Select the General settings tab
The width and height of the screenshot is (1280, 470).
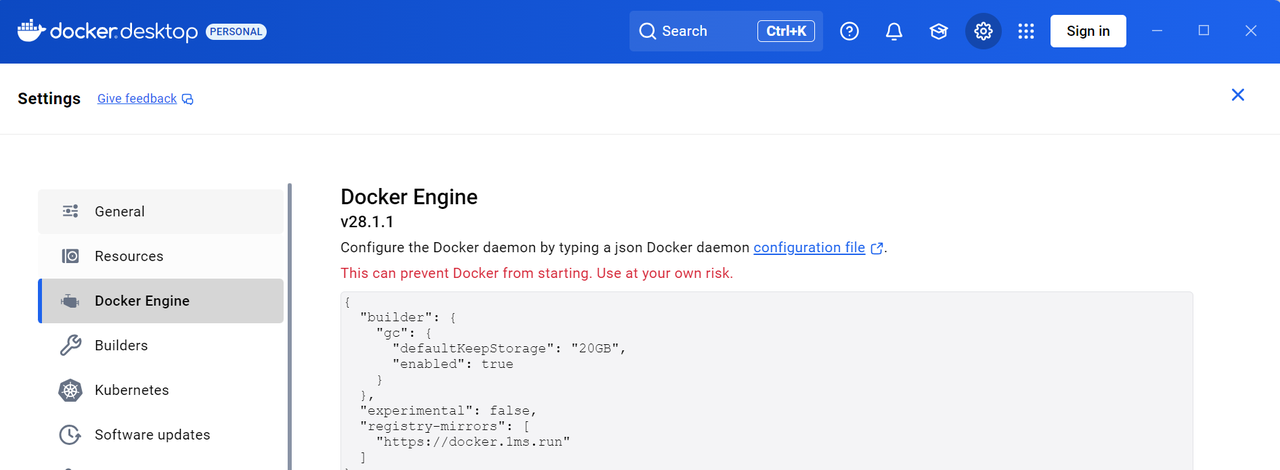(x=160, y=212)
